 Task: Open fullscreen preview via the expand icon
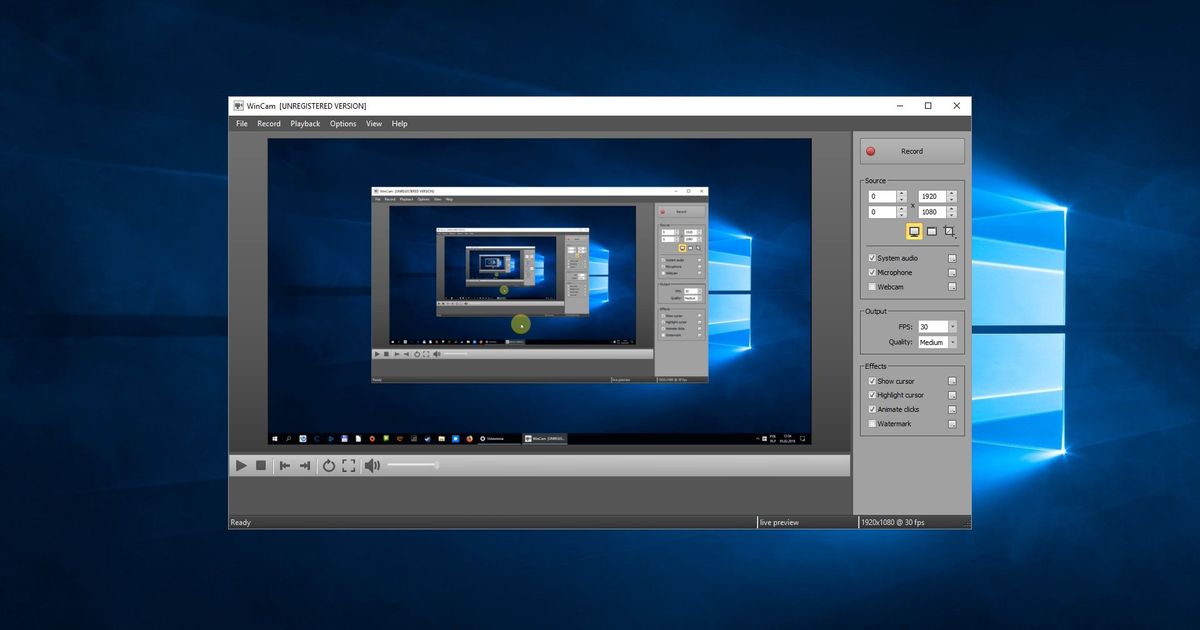[x=348, y=465]
